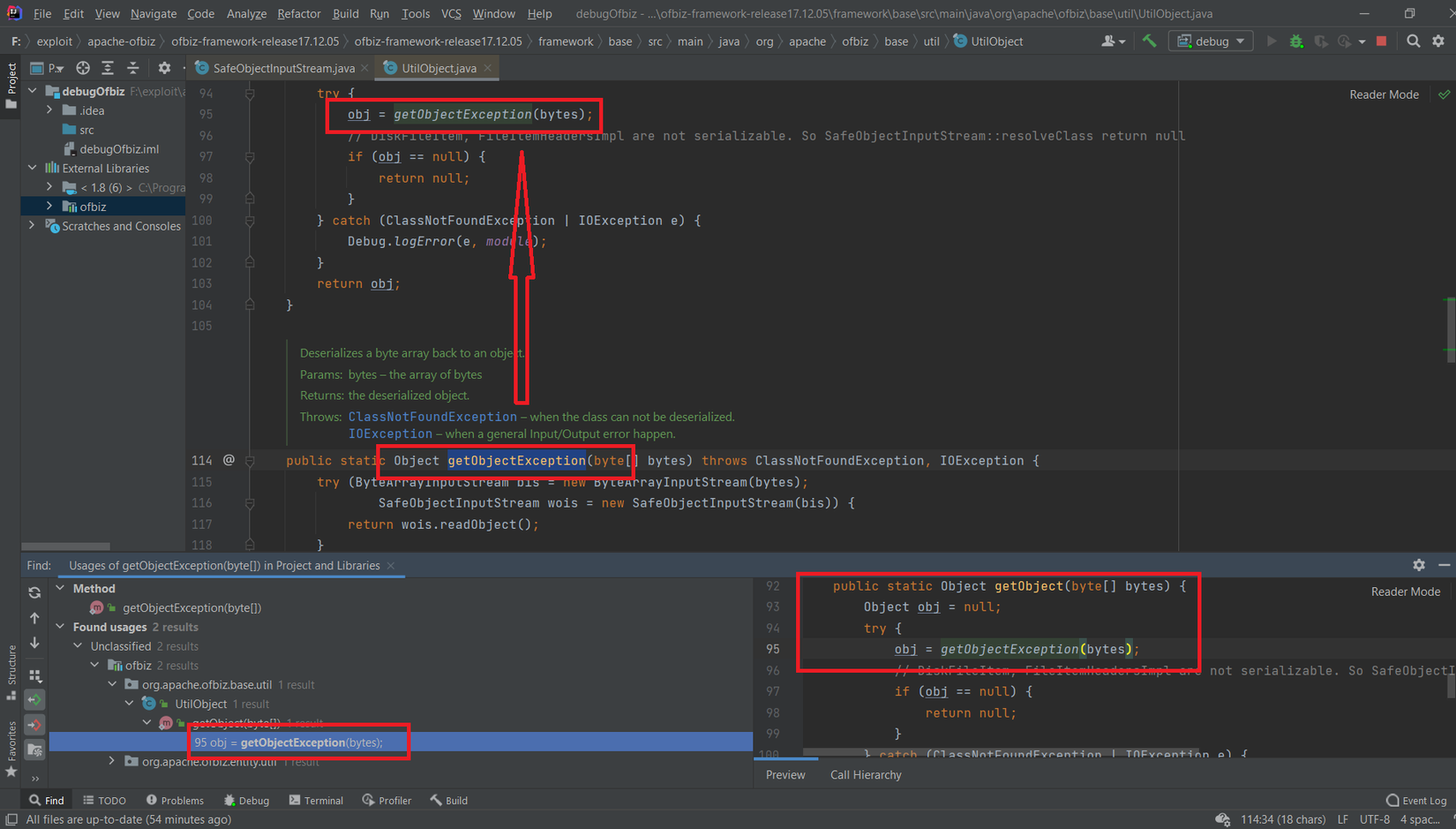Open Search Everywhere magnifier icon

pyautogui.click(x=1413, y=41)
